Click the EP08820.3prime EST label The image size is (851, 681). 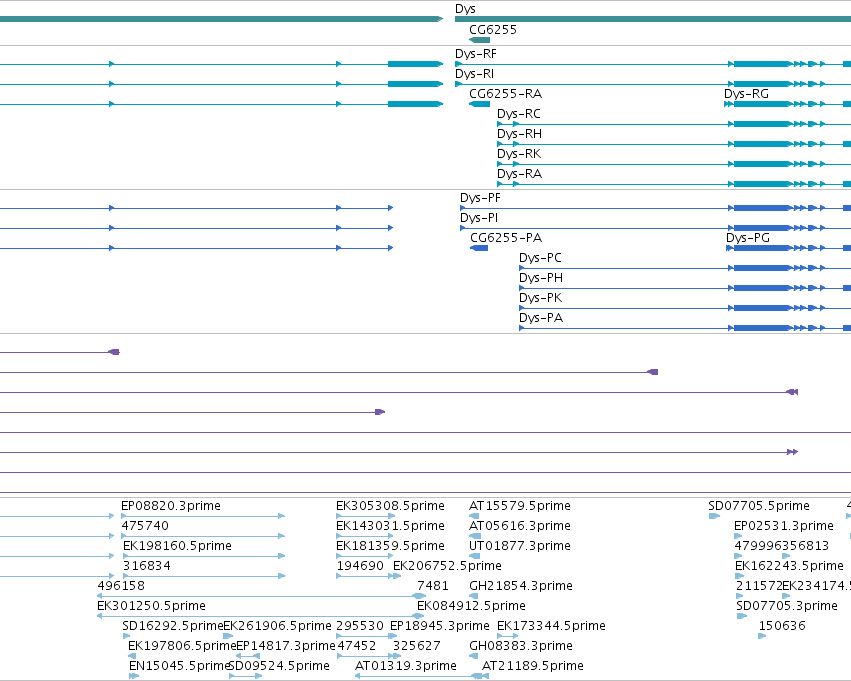(x=171, y=506)
